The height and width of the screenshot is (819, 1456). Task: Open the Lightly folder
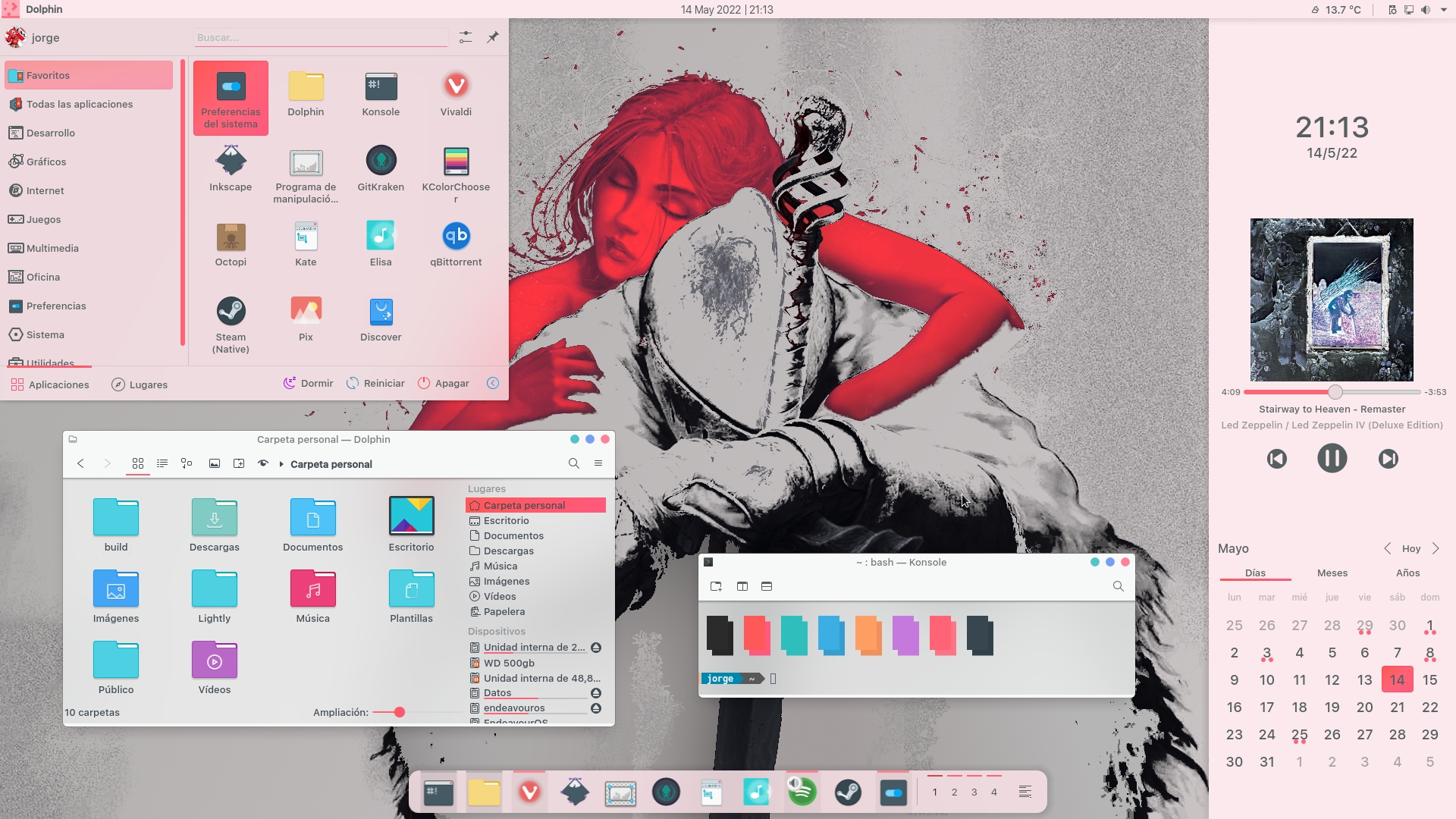215,596
